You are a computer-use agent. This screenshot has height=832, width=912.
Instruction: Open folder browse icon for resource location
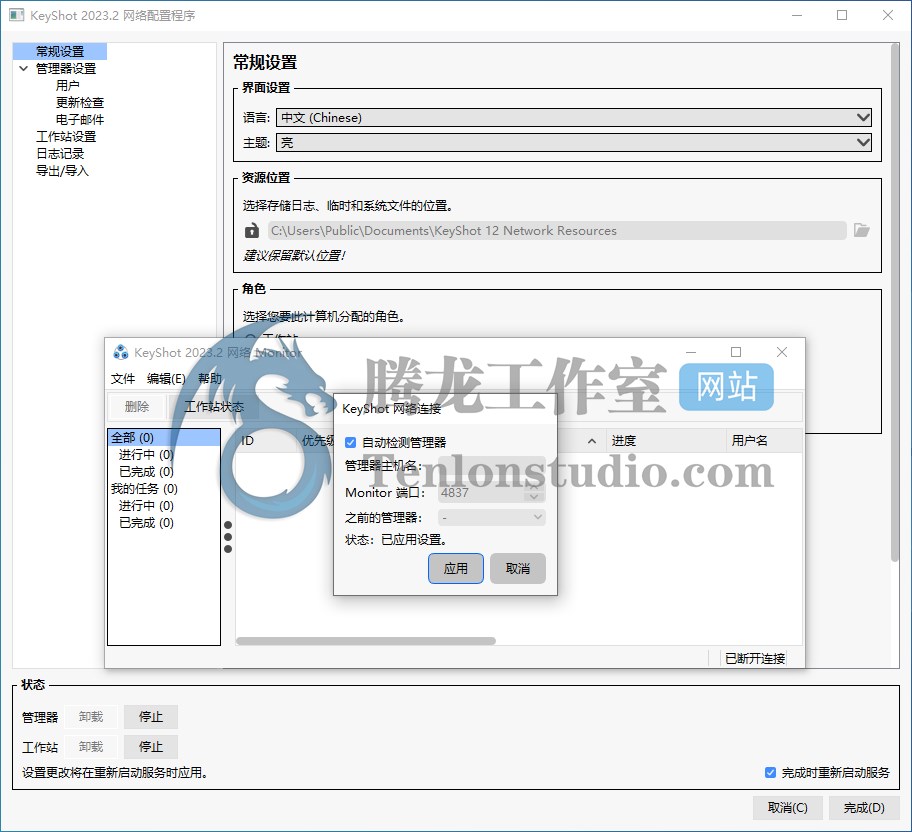[861, 230]
